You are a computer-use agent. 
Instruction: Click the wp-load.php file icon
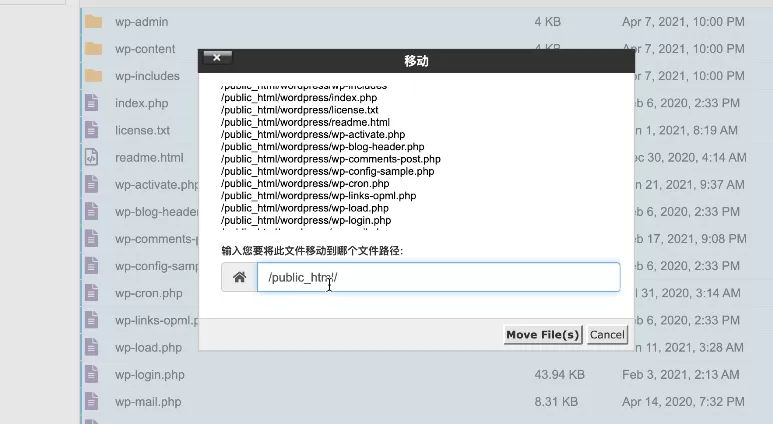[92, 347]
